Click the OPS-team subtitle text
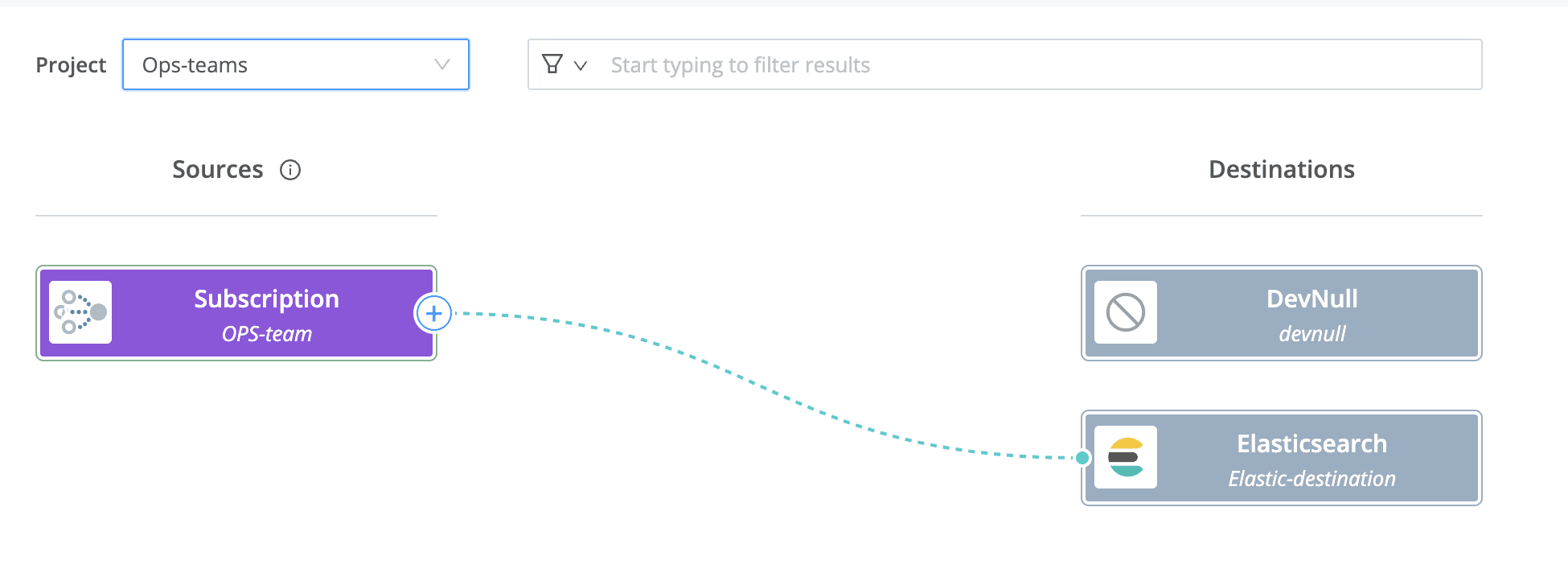1568x573 pixels. 265,334
